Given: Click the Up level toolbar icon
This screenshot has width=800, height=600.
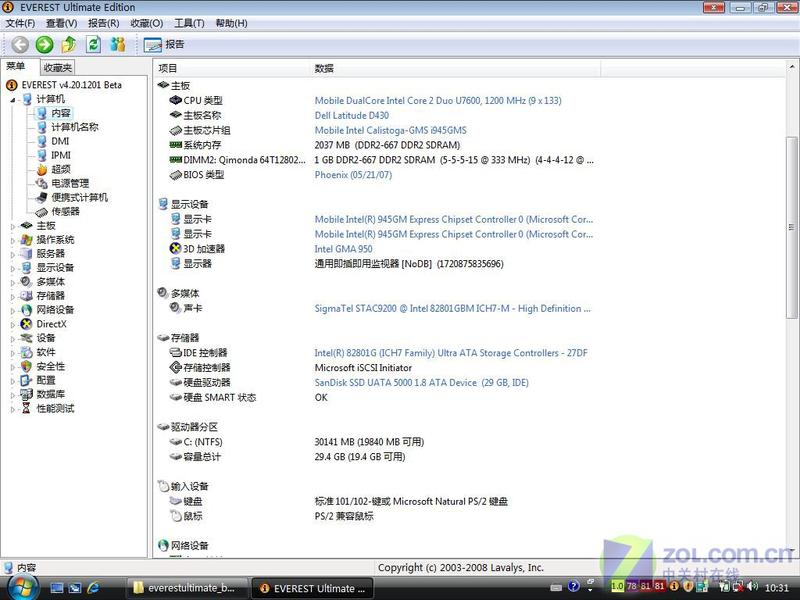Looking at the screenshot, I should [x=69, y=44].
